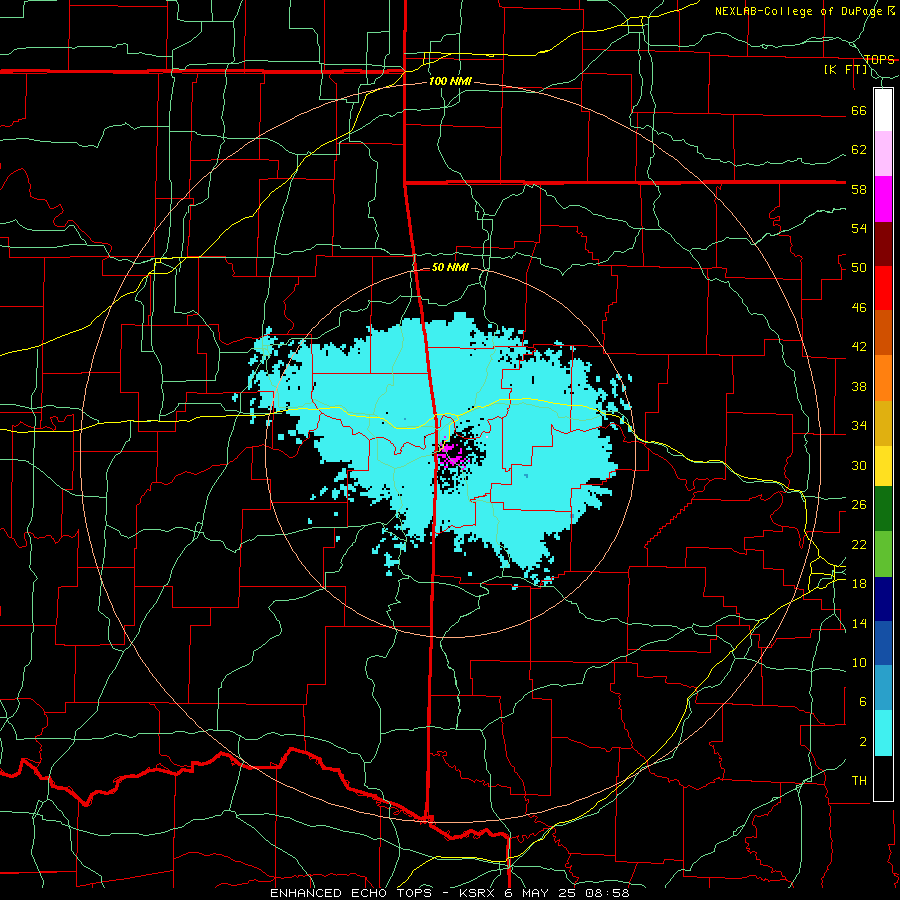Click the bright orange legend swatch

883,378
